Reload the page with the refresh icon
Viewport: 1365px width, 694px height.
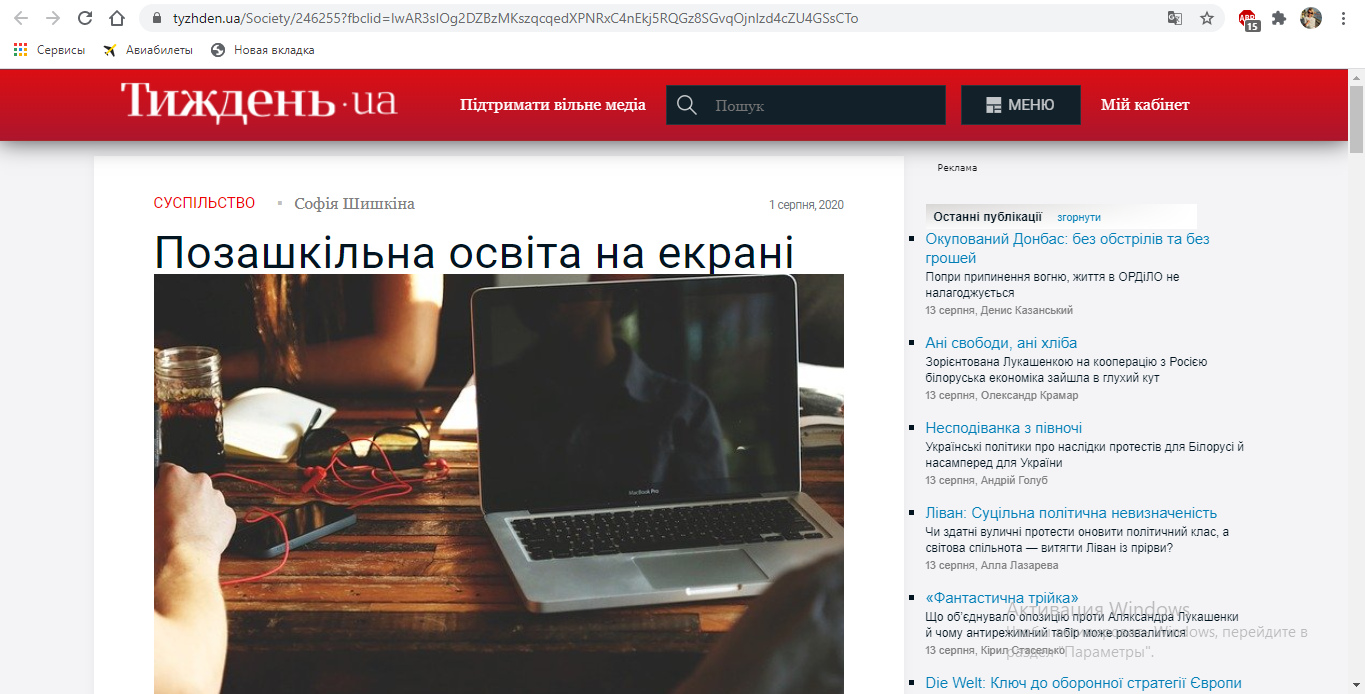pyautogui.click(x=85, y=18)
